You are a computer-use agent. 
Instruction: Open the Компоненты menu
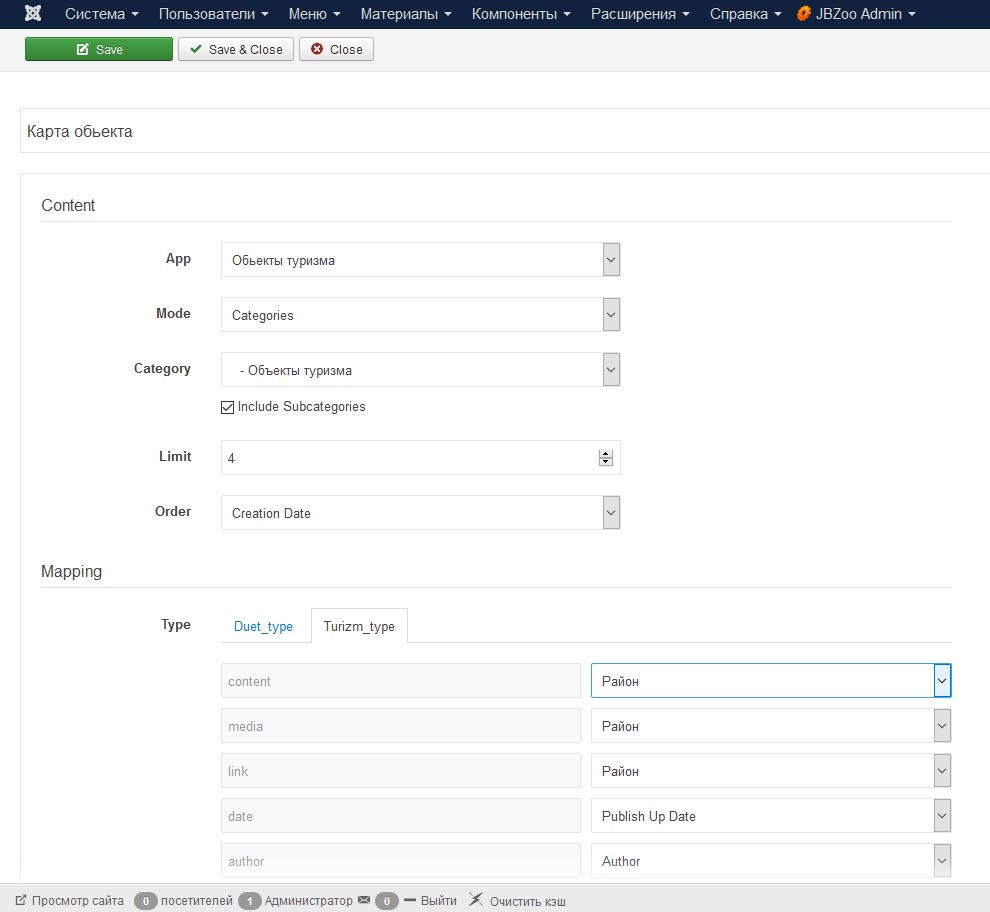[520, 14]
